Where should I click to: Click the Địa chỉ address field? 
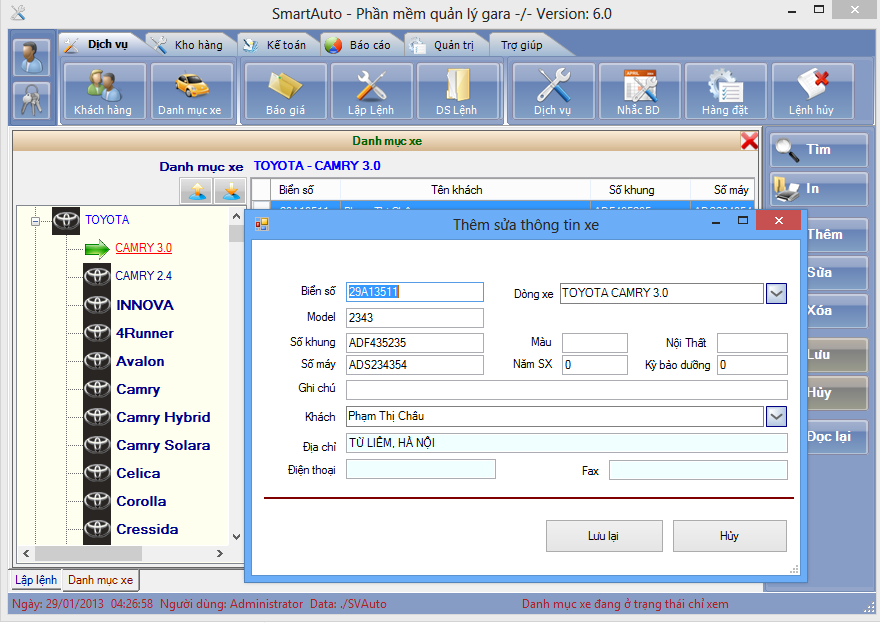567,443
